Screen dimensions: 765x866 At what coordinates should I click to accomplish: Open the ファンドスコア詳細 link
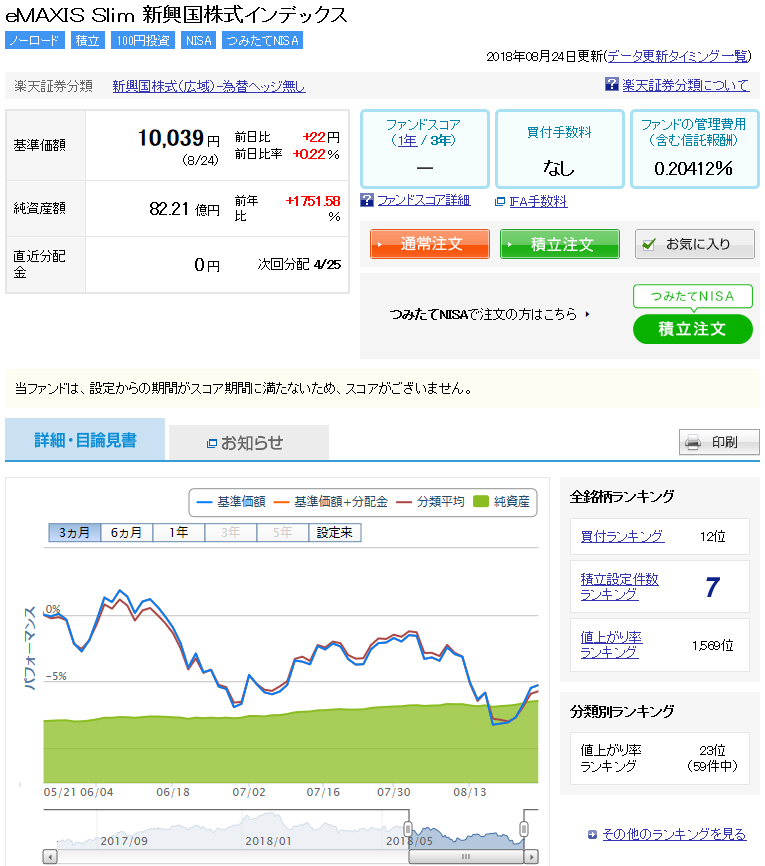point(424,200)
